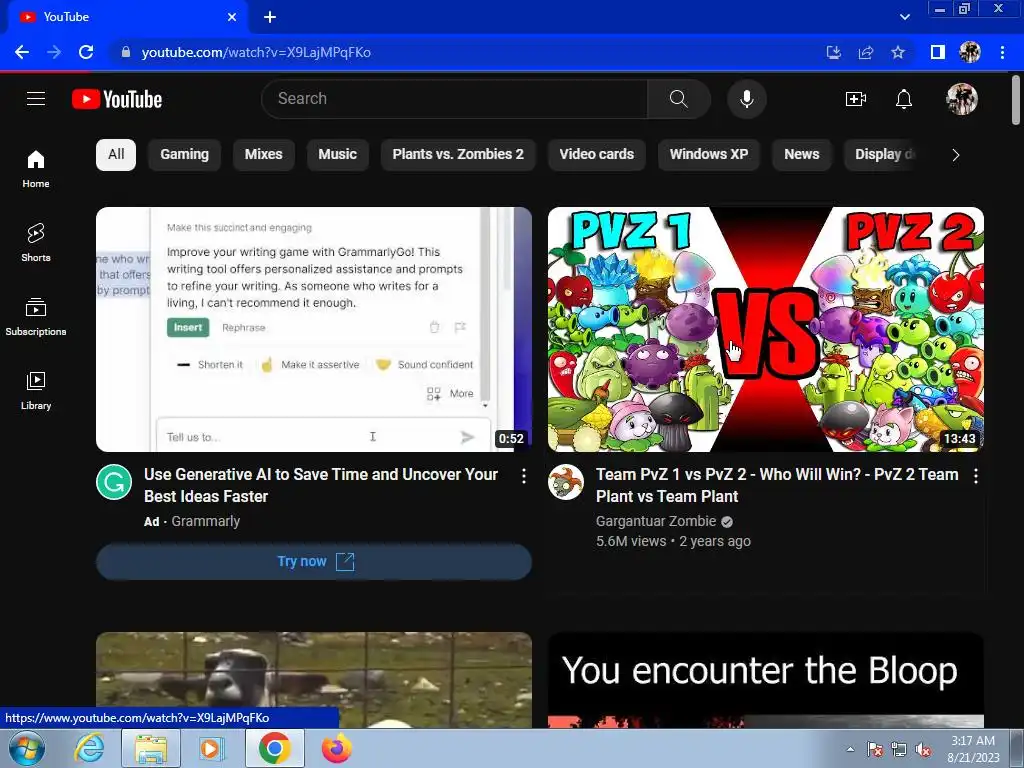This screenshot has height=768, width=1024.
Task: Click the search magnifier button
Action: coord(679,99)
